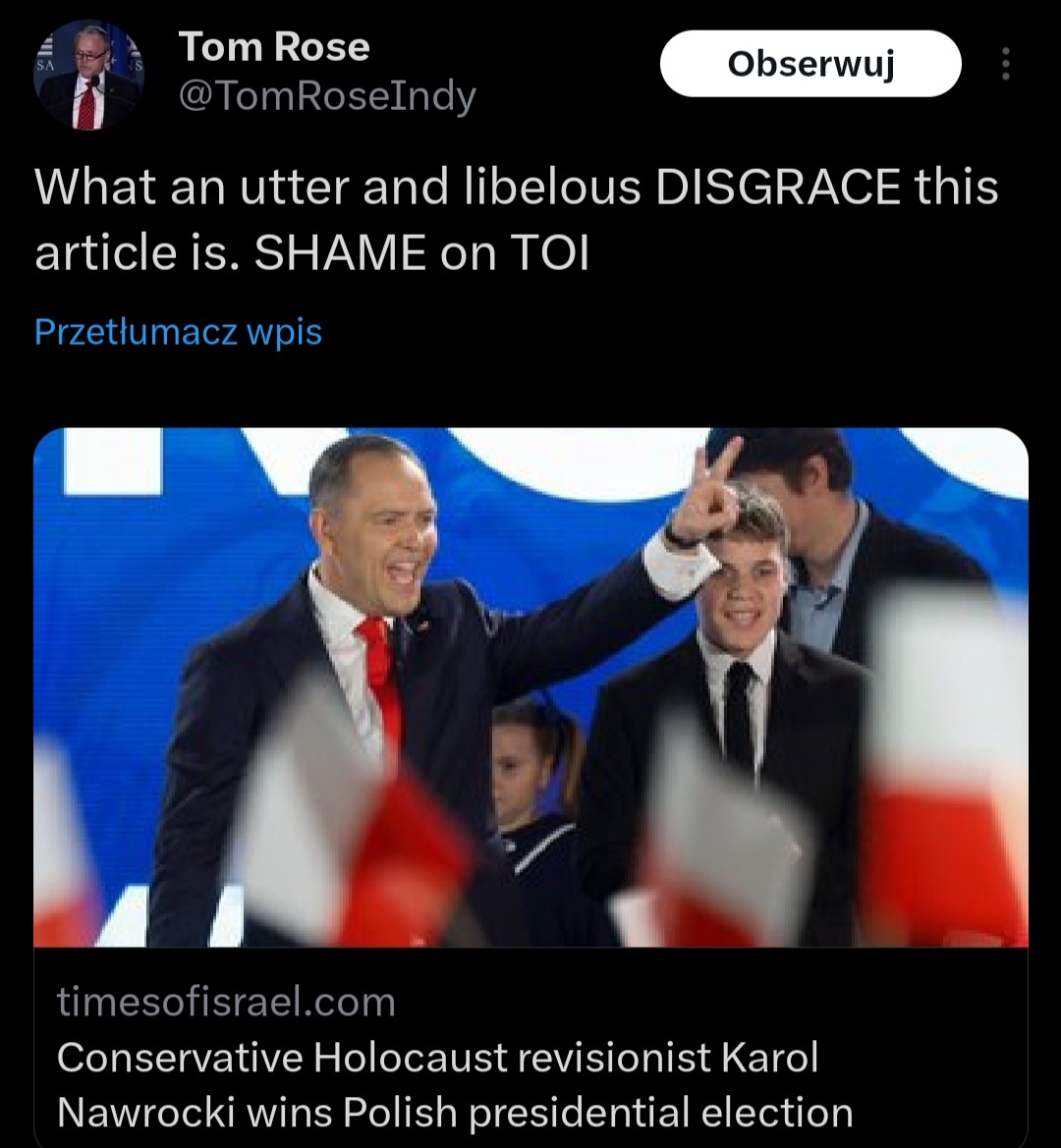Open the Tom Rose display name

coord(275,47)
